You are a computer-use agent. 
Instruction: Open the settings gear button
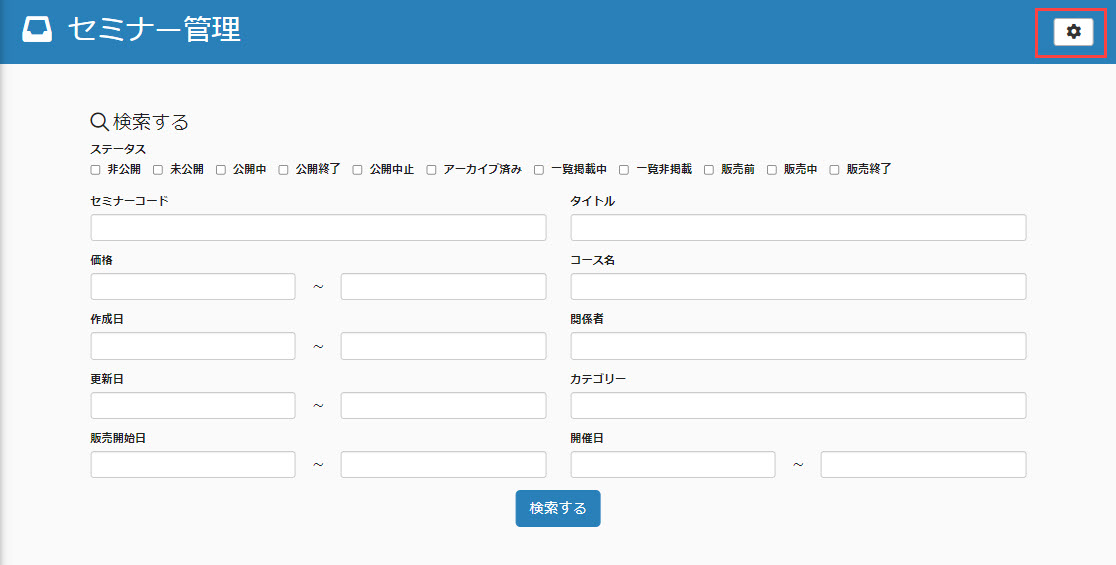point(1073,32)
